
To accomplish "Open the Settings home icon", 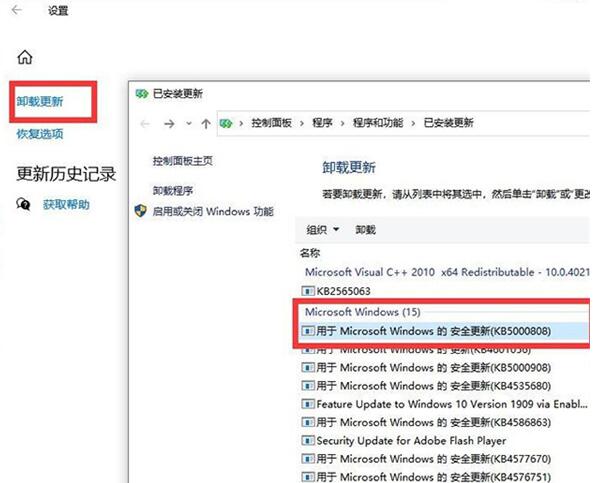I will coord(25,57).
